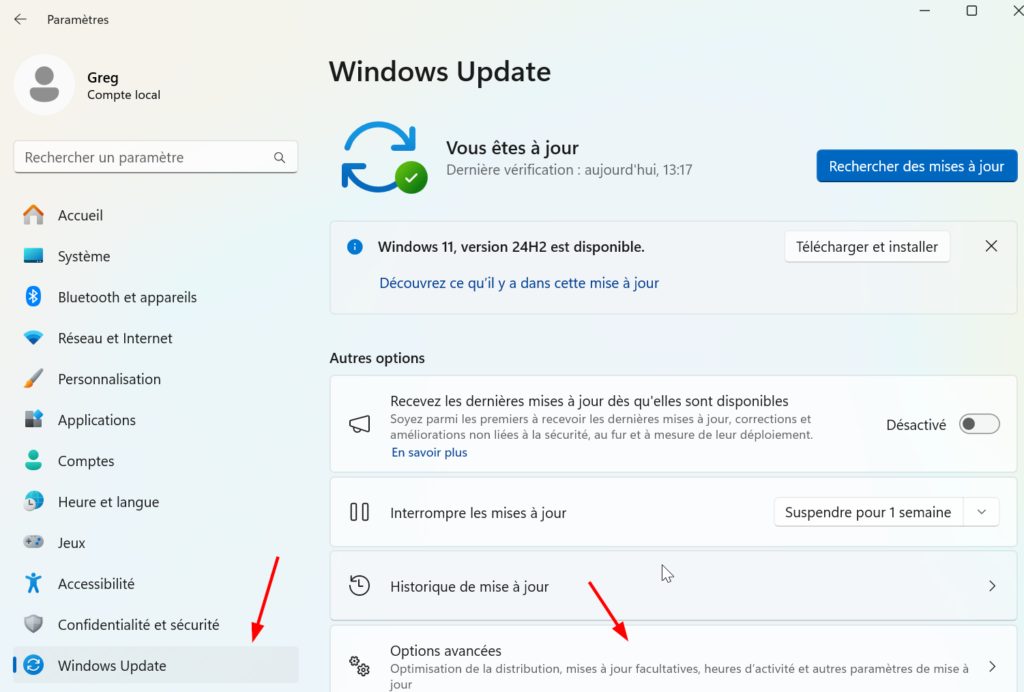Open Confidentialité et sécurité settings
The image size is (1024, 692).
[155, 625]
